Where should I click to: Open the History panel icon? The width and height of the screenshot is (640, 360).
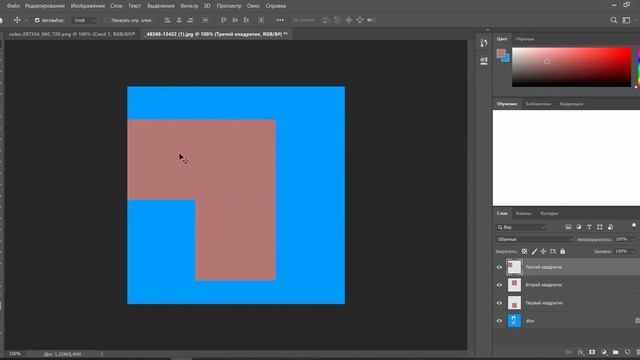tap(484, 43)
